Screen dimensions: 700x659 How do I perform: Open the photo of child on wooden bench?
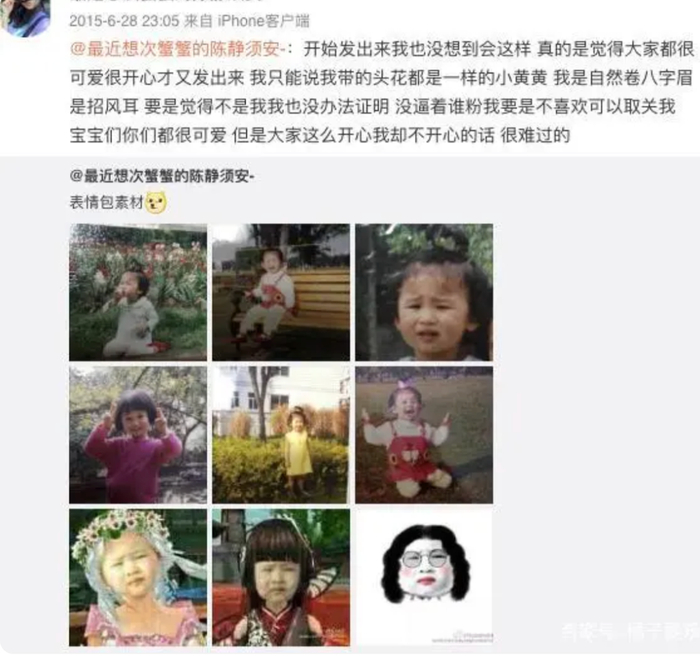pyautogui.click(x=281, y=292)
